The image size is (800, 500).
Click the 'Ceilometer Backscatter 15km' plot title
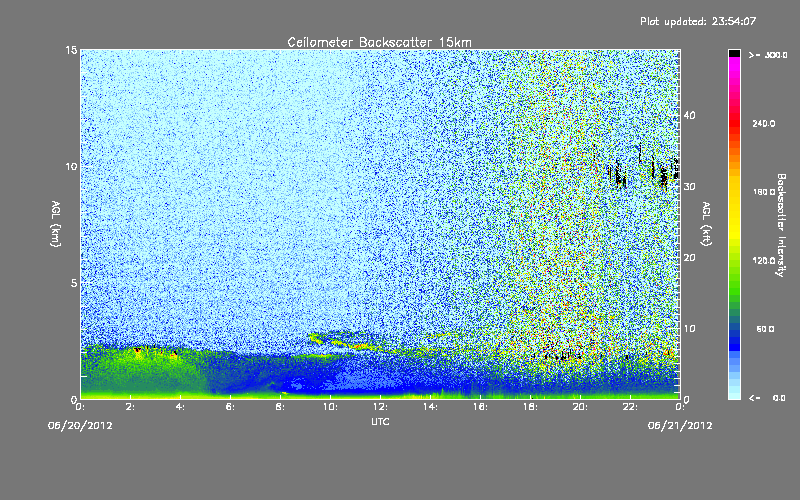tap(379, 42)
